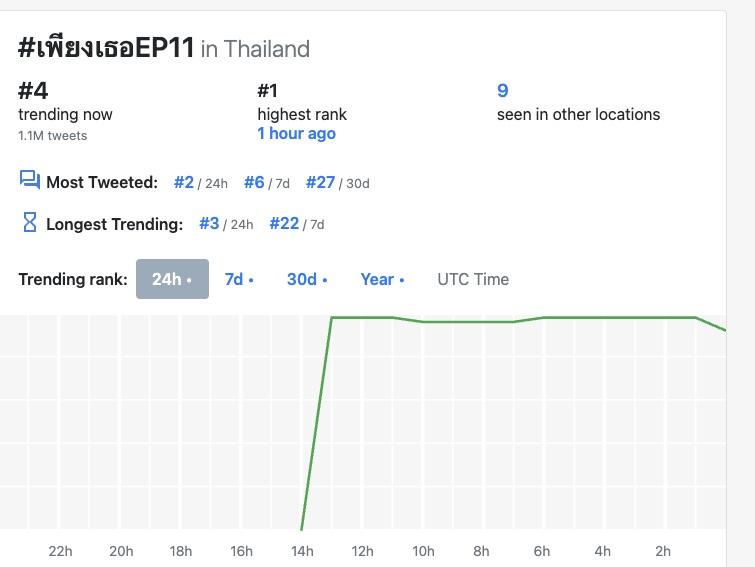This screenshot has width=755, height=567.
Task: Click the Longest Trending hourglass icon
Action: point(29,223)
